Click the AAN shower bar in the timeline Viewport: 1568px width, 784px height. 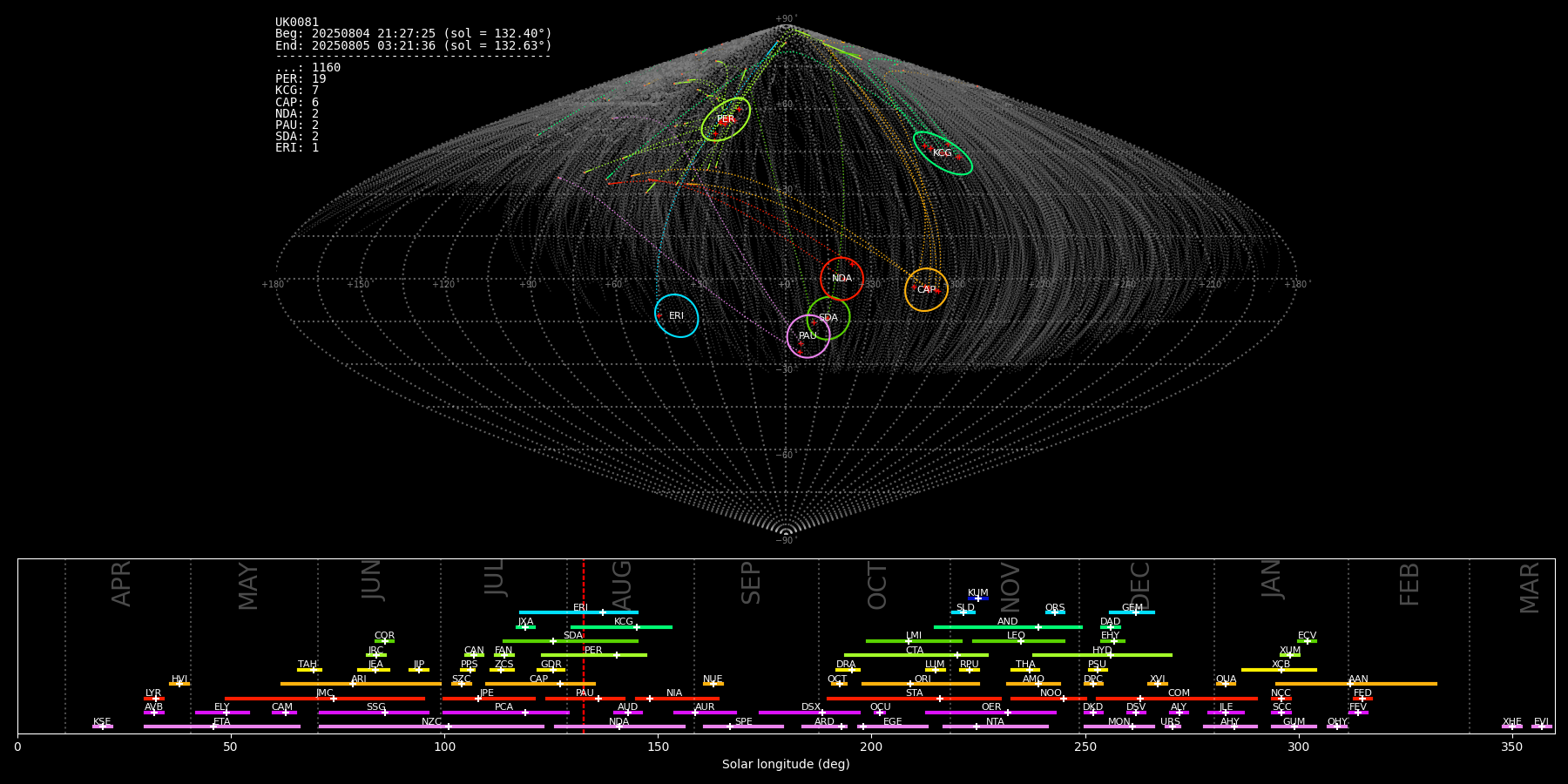tap(1356, 684)
